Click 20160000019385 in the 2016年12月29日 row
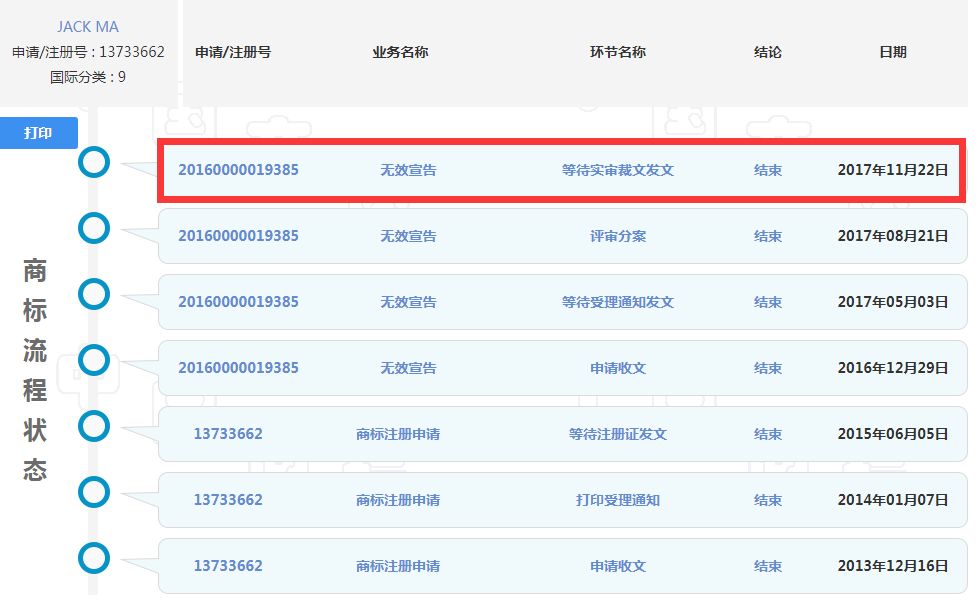Viewport: 976px width, 602px height. click(x=238, y=368)
